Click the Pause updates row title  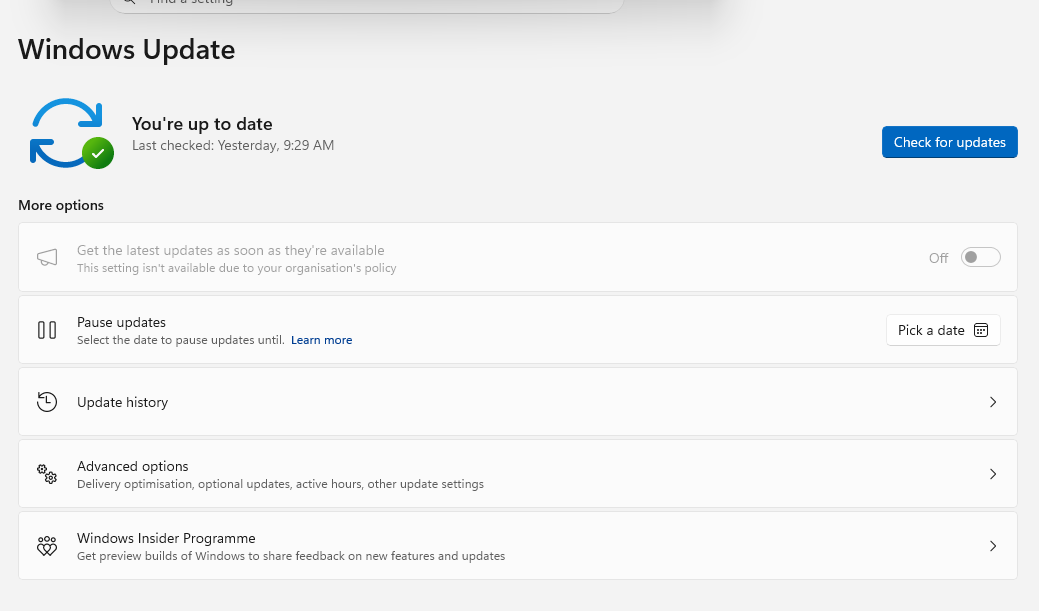point(121,322)
